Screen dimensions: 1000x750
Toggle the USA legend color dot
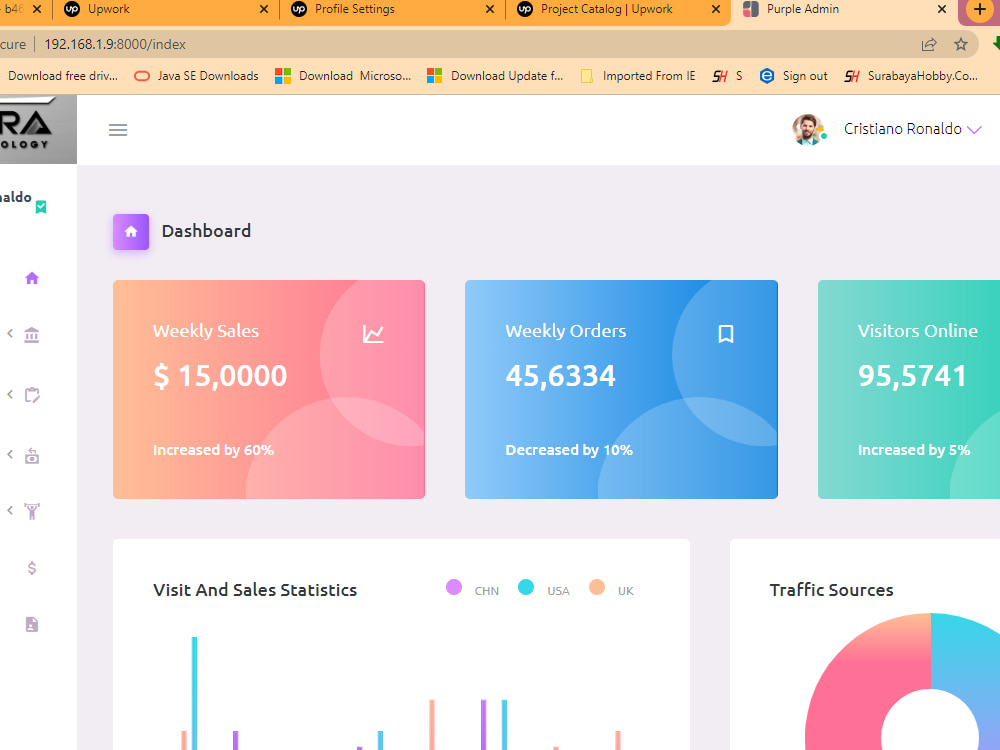tap(526, 587)
